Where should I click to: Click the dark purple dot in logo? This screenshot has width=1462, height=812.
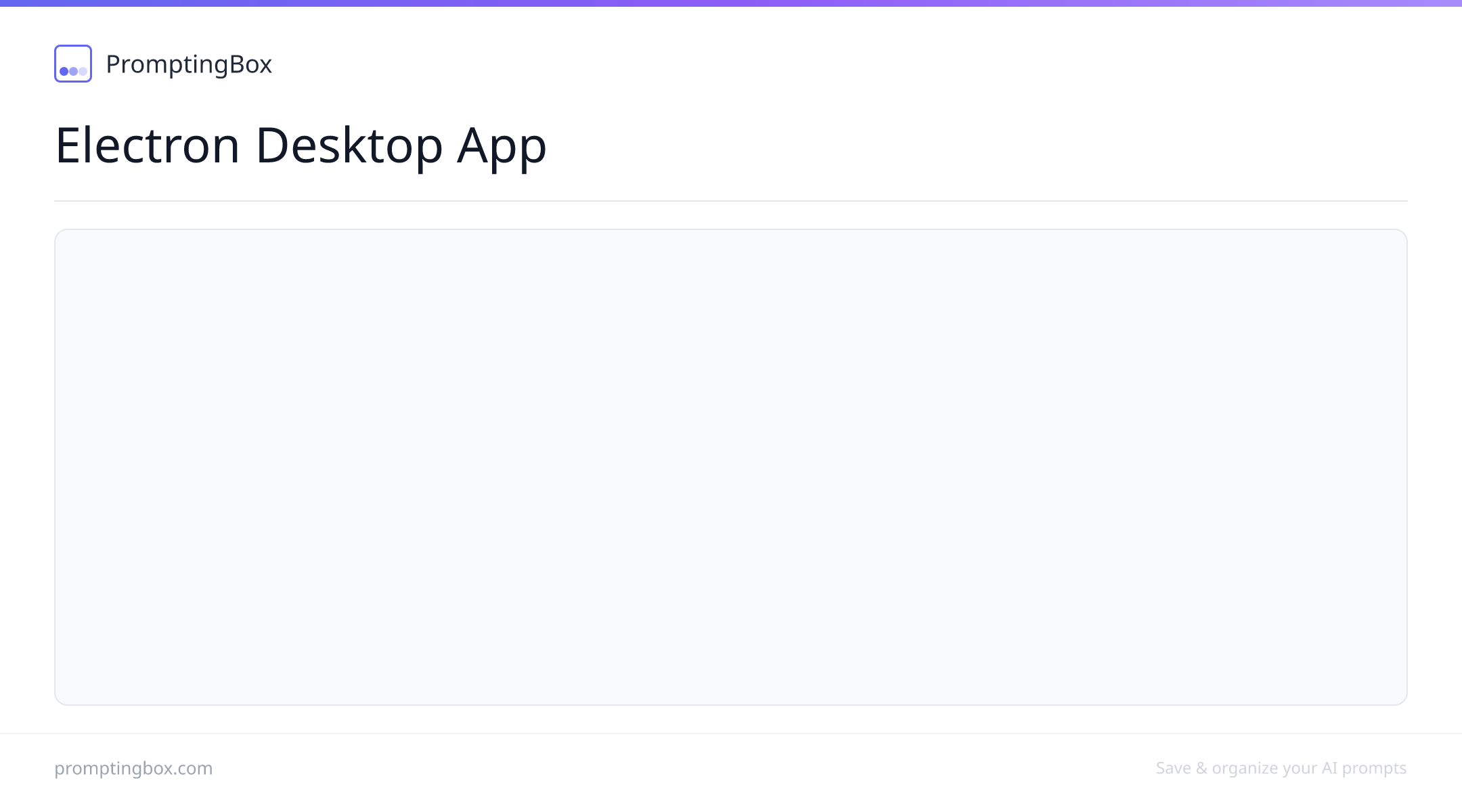point(64,71)
